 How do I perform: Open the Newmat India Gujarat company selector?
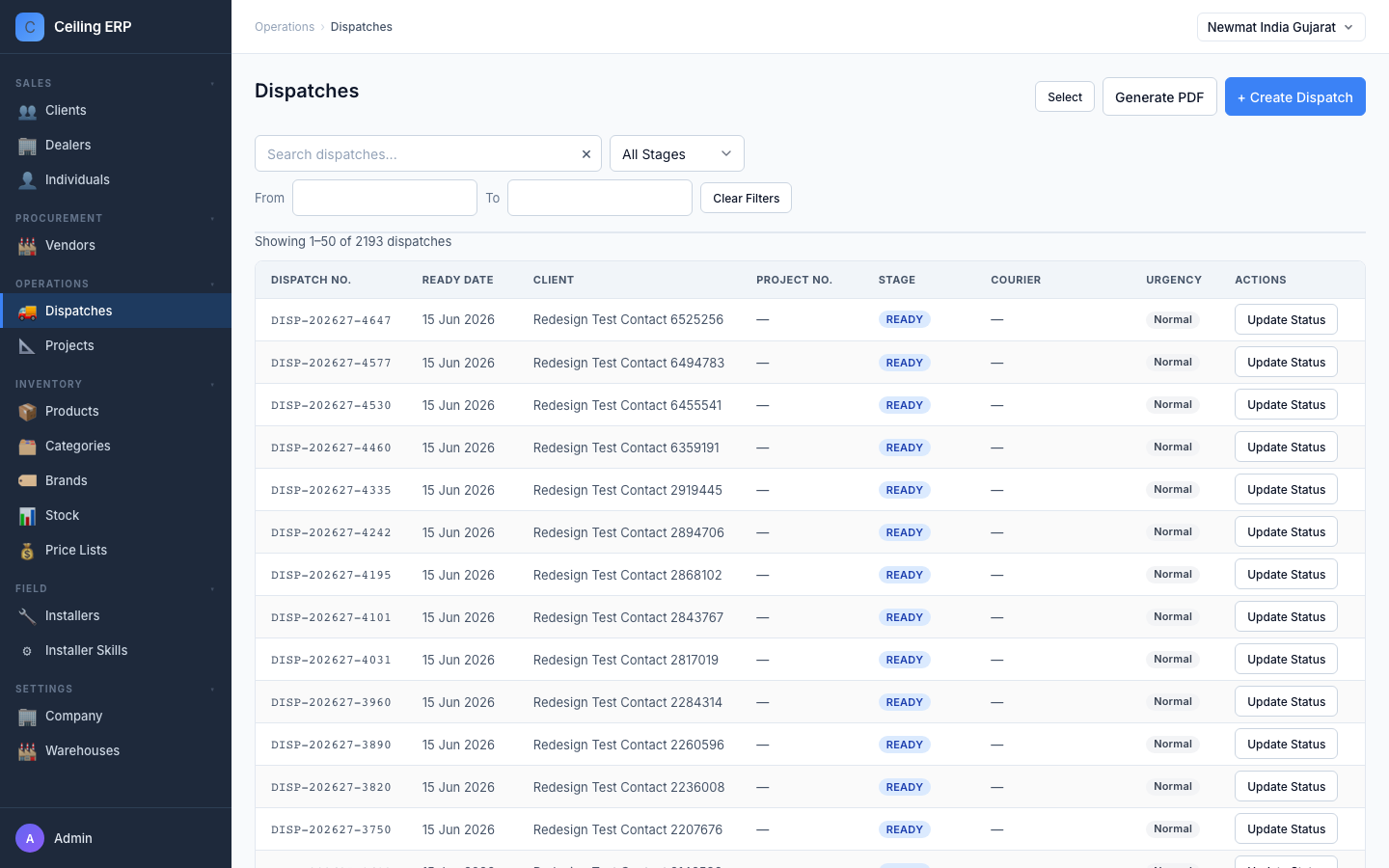pyautogui.click(x=1281, y=27)
